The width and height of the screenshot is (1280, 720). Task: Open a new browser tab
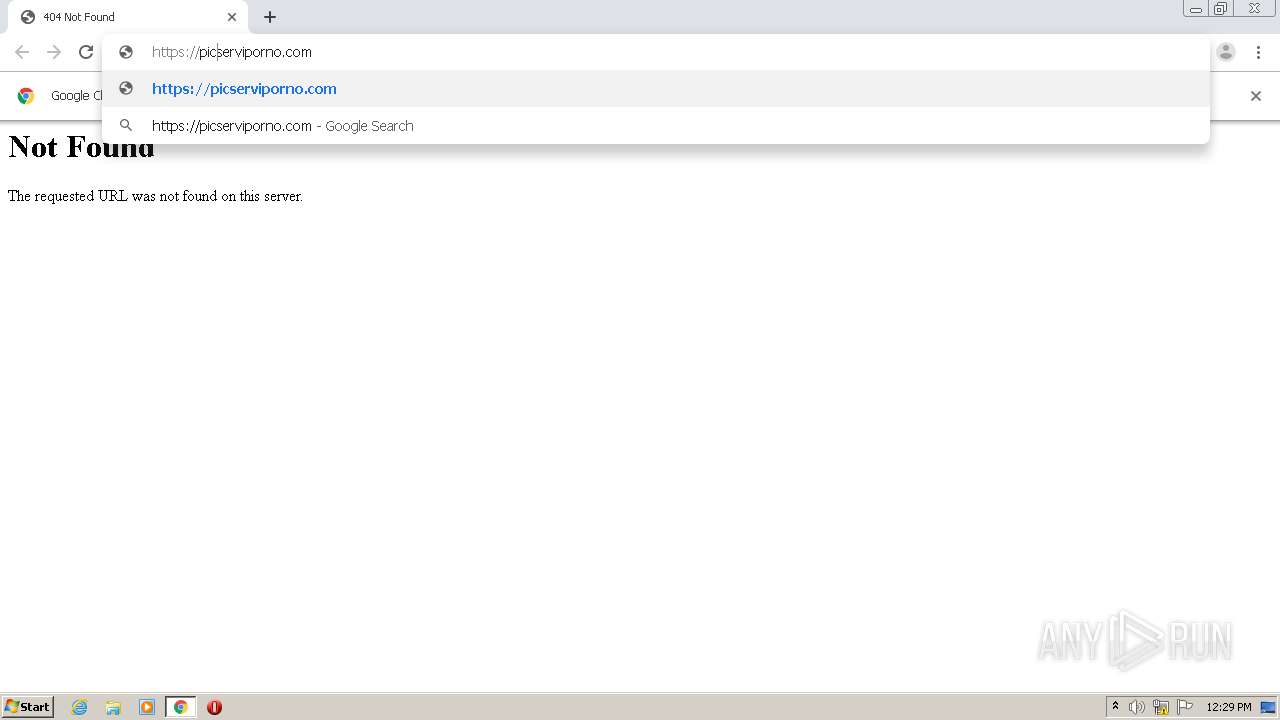[270, 17]
